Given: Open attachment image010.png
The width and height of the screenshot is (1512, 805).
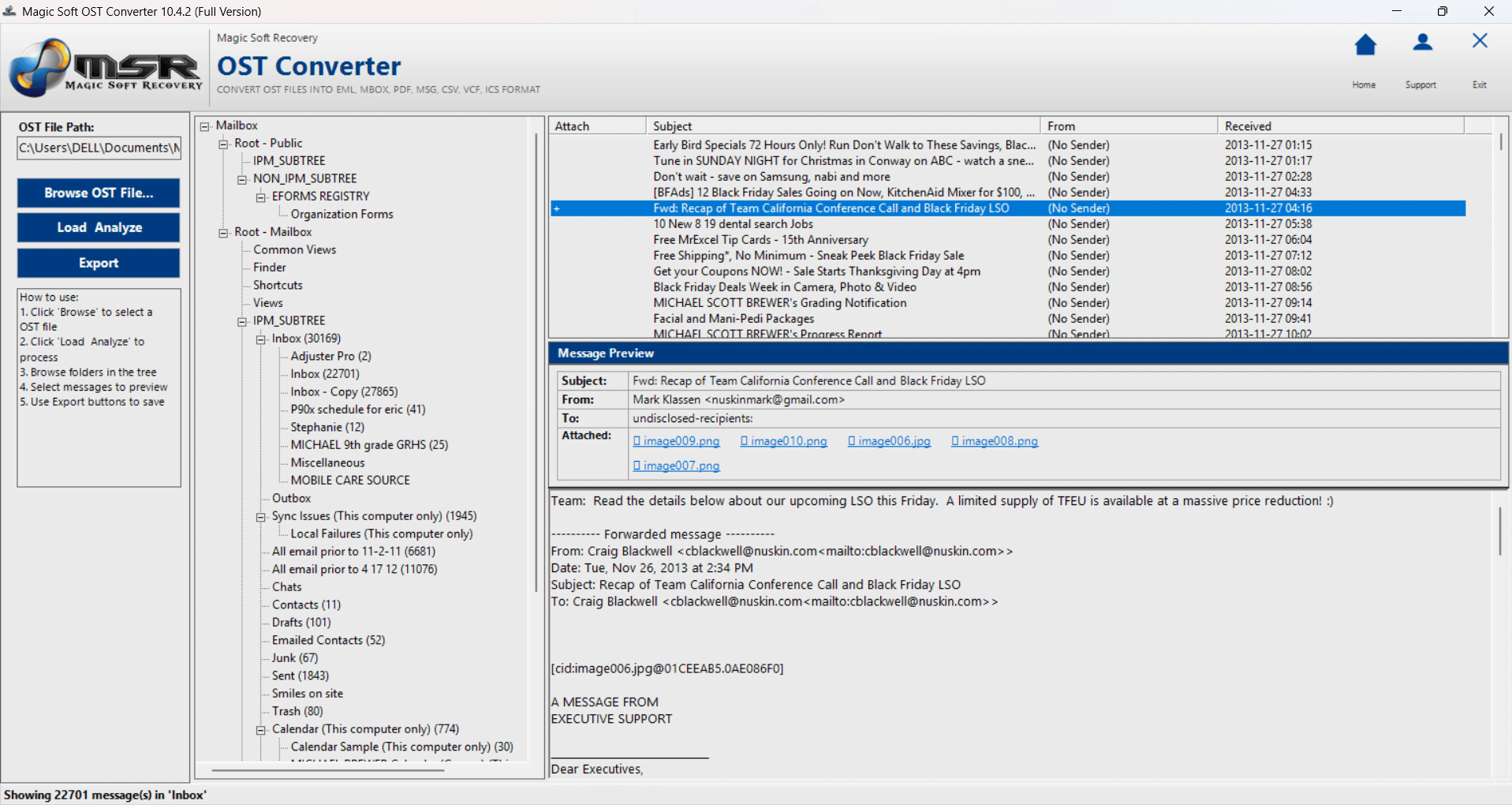Looking at the screenshot, I should (784, 441).
